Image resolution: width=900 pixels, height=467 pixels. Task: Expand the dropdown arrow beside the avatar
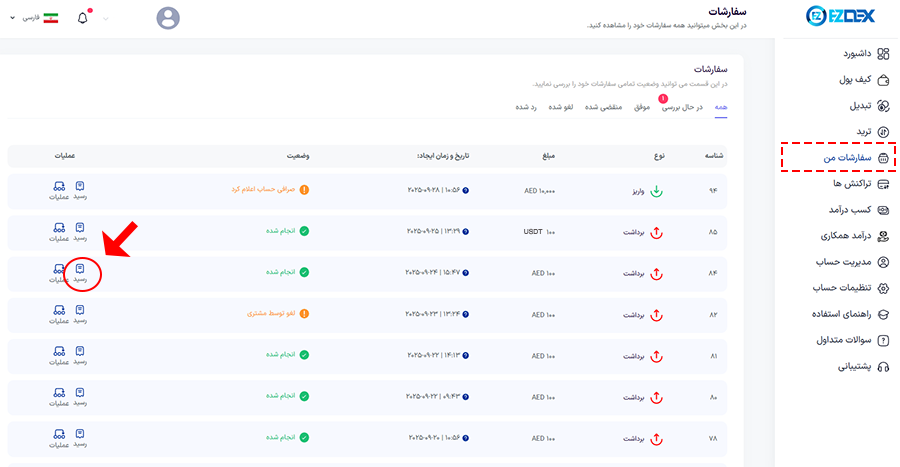point(107,18)
